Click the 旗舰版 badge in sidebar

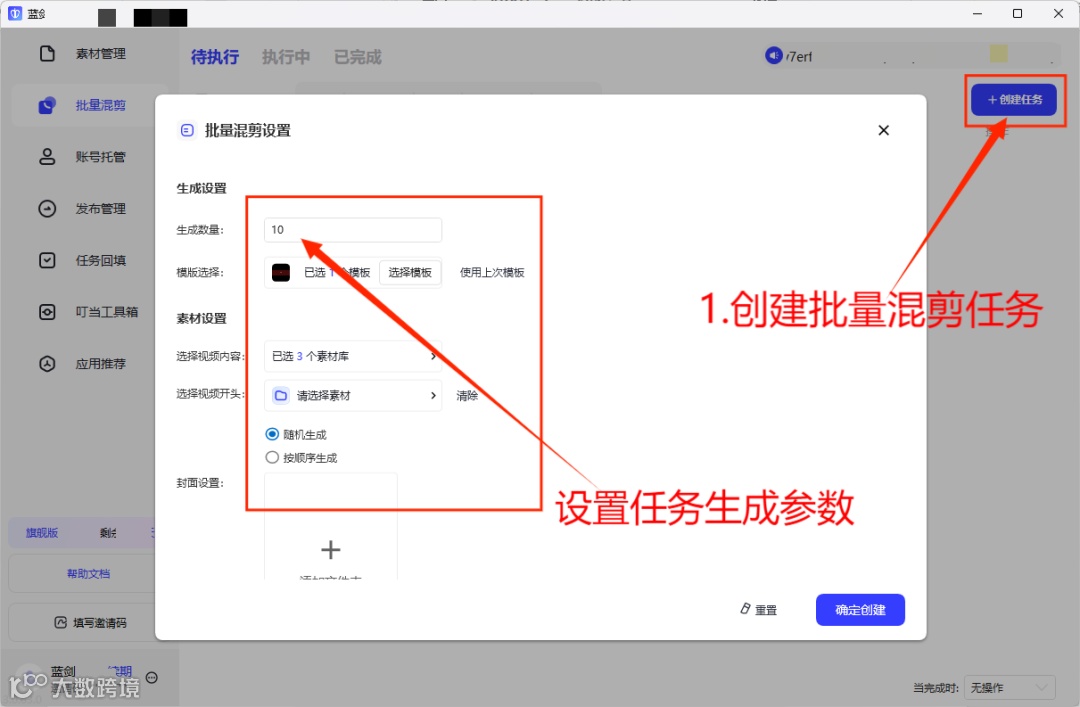pyautogui.click(x=42, y=533)
